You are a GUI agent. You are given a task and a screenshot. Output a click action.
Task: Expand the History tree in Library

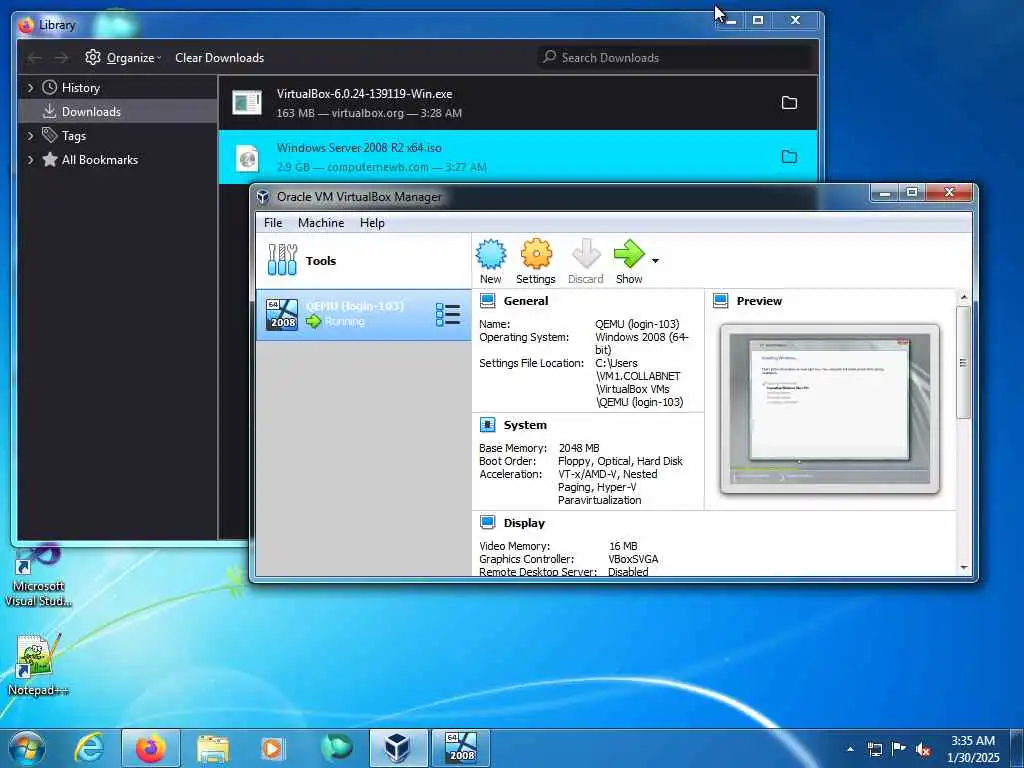coord(30,88)
